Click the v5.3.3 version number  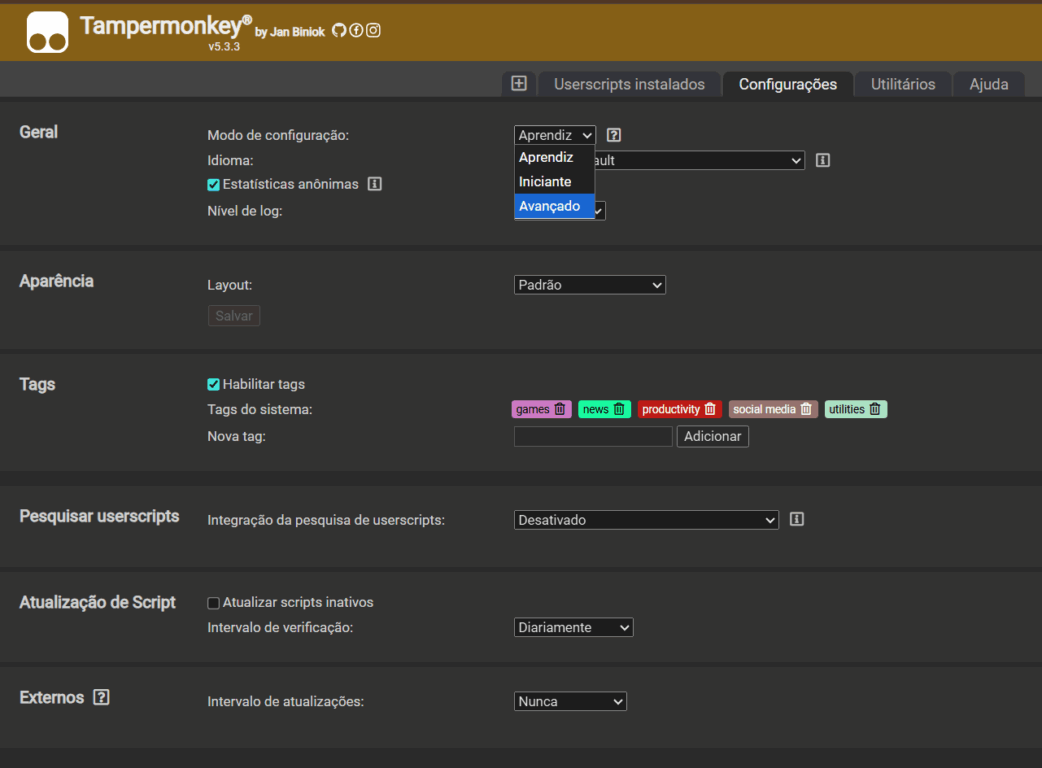coord(224,47)
